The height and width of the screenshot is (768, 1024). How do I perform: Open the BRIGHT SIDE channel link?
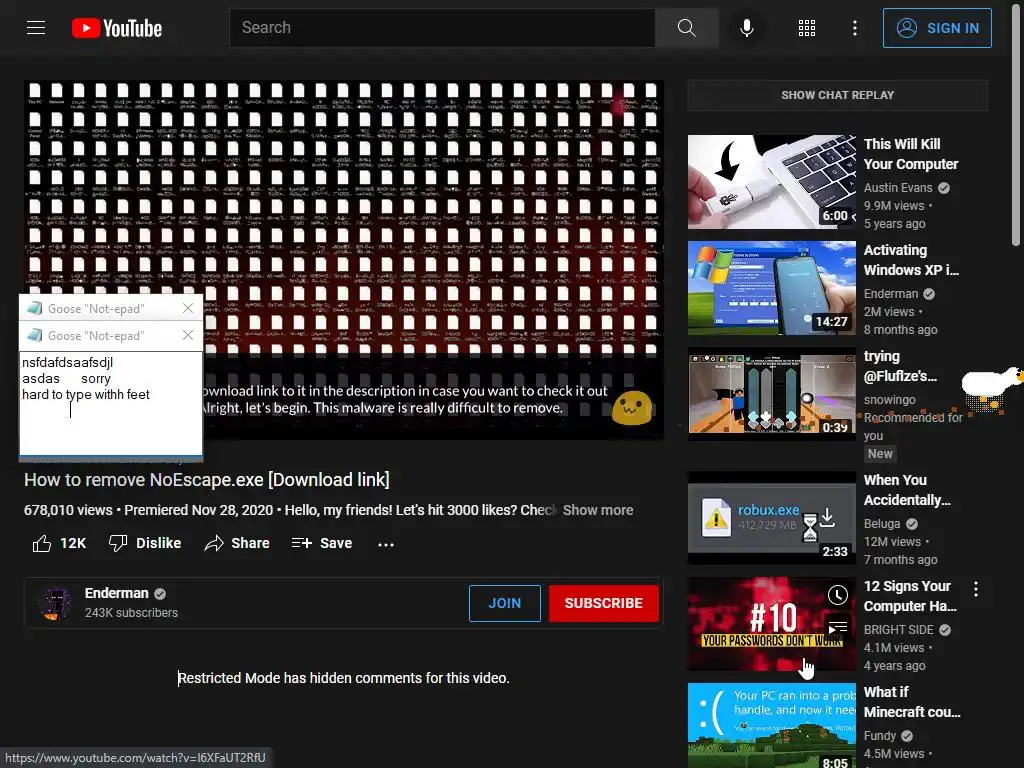coord(899,630)
